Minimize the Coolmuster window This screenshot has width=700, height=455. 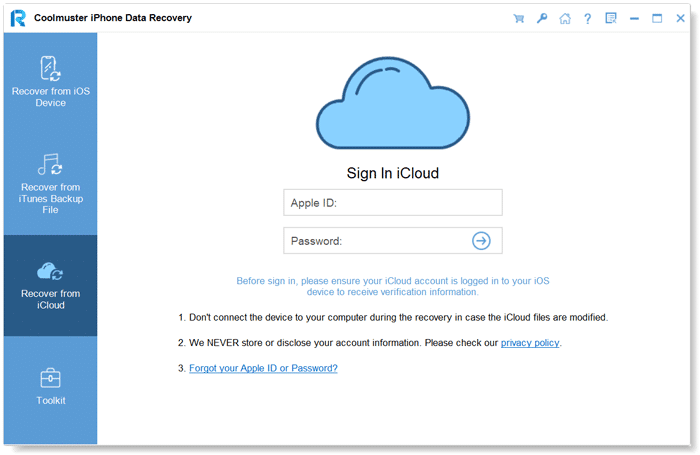pyautogui.click(x=635, y=18)
